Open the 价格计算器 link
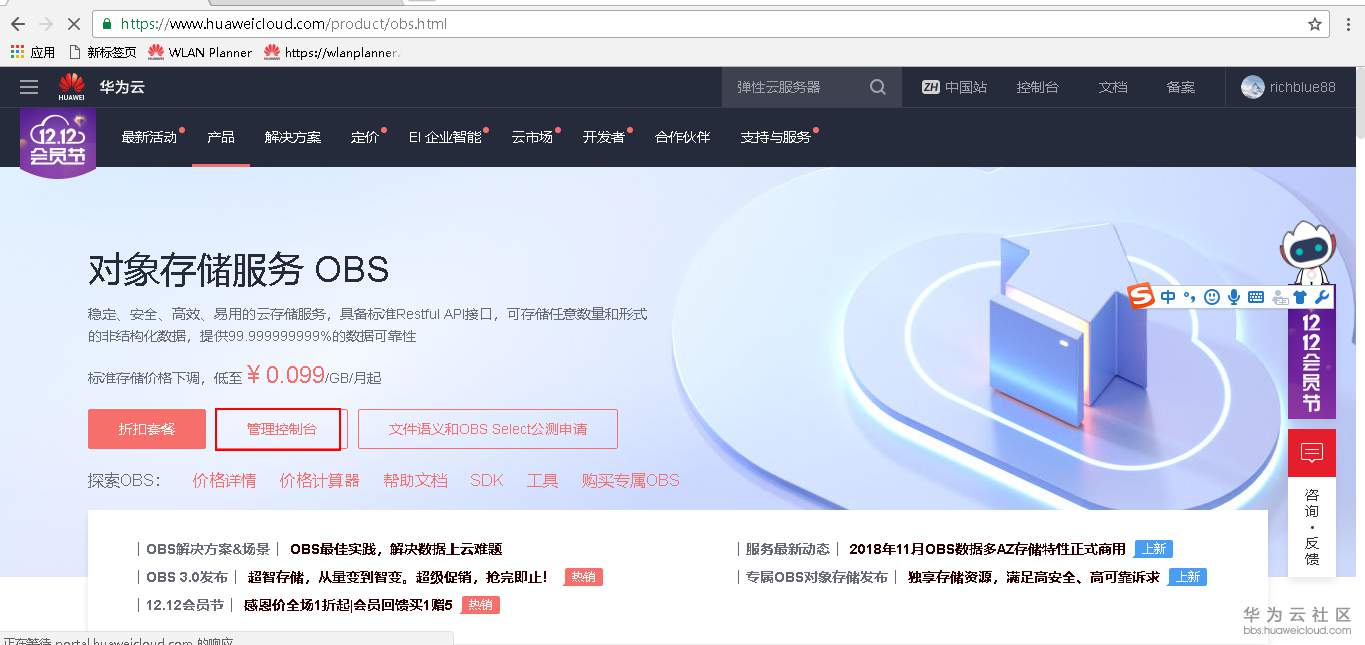The height and width of the screenshot is (645, 1365). point(320,481)
